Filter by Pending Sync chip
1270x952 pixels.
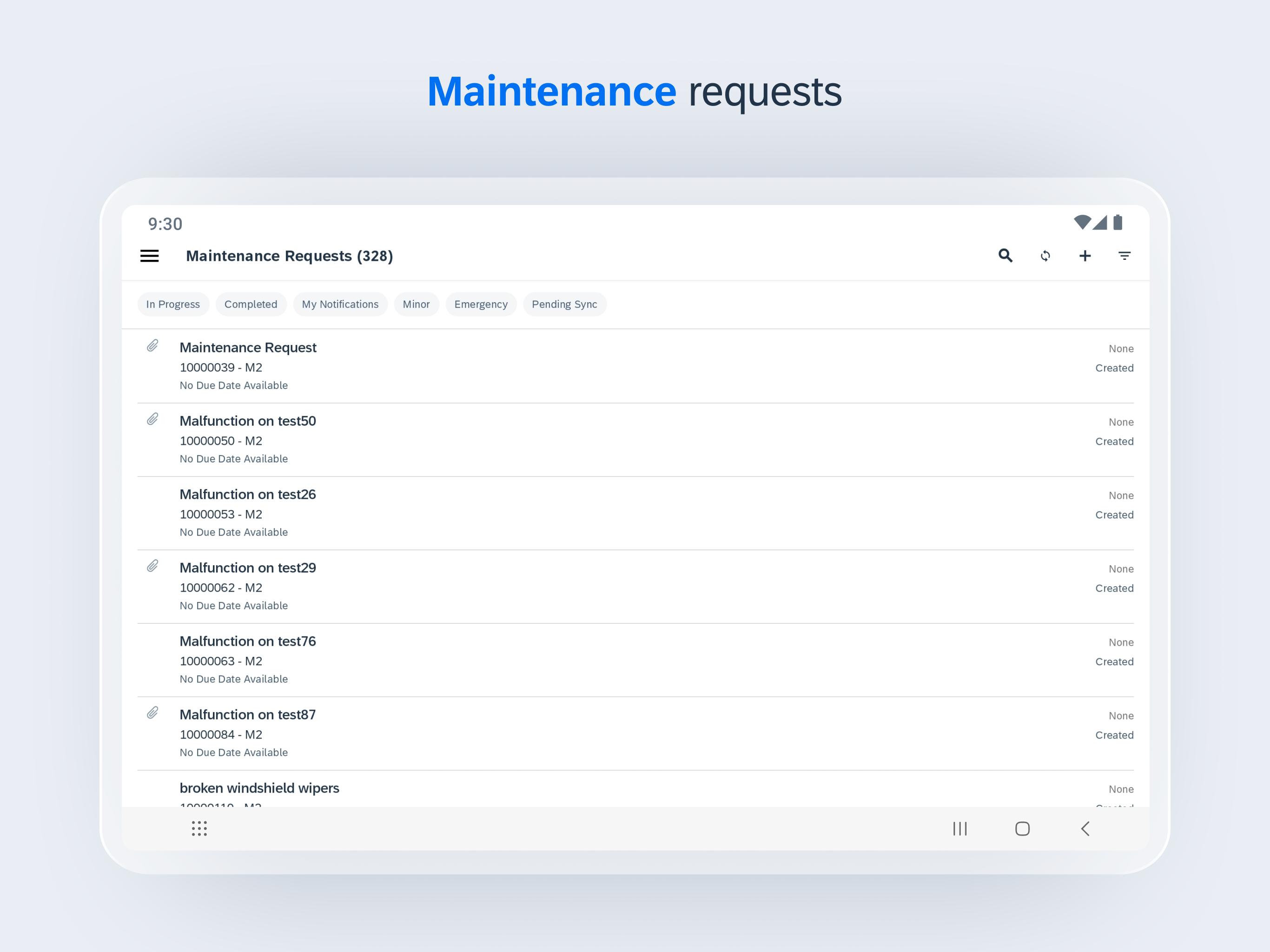(564, 304)
